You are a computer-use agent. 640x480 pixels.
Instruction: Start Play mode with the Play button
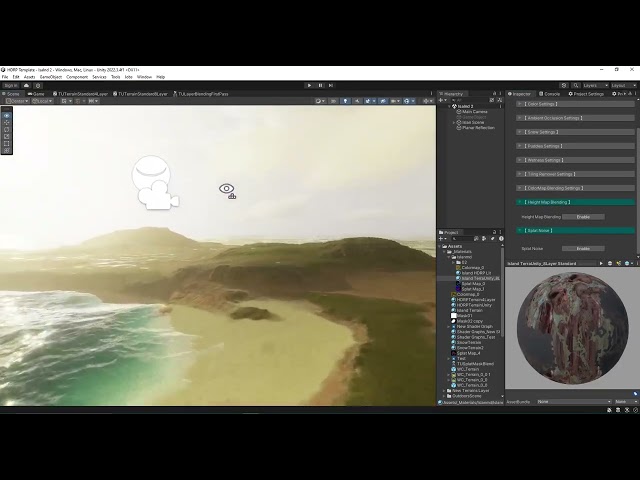[x=309, y=85]
